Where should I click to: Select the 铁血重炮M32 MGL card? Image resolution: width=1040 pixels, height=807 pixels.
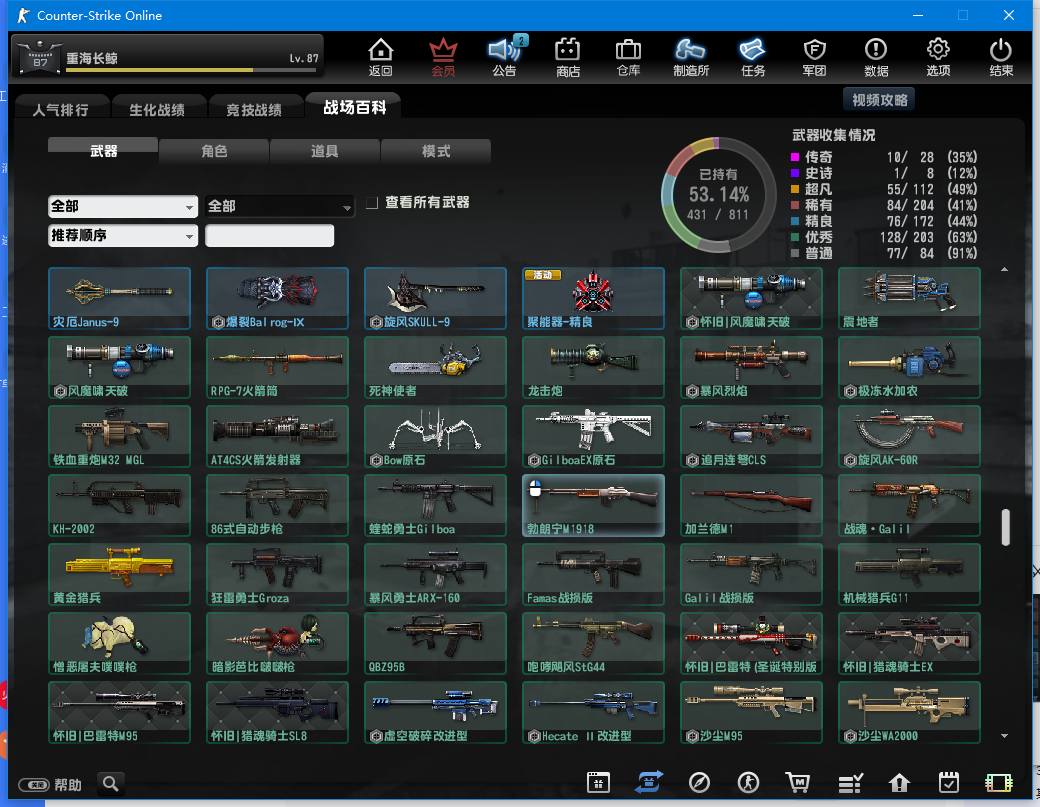point(119,436)
